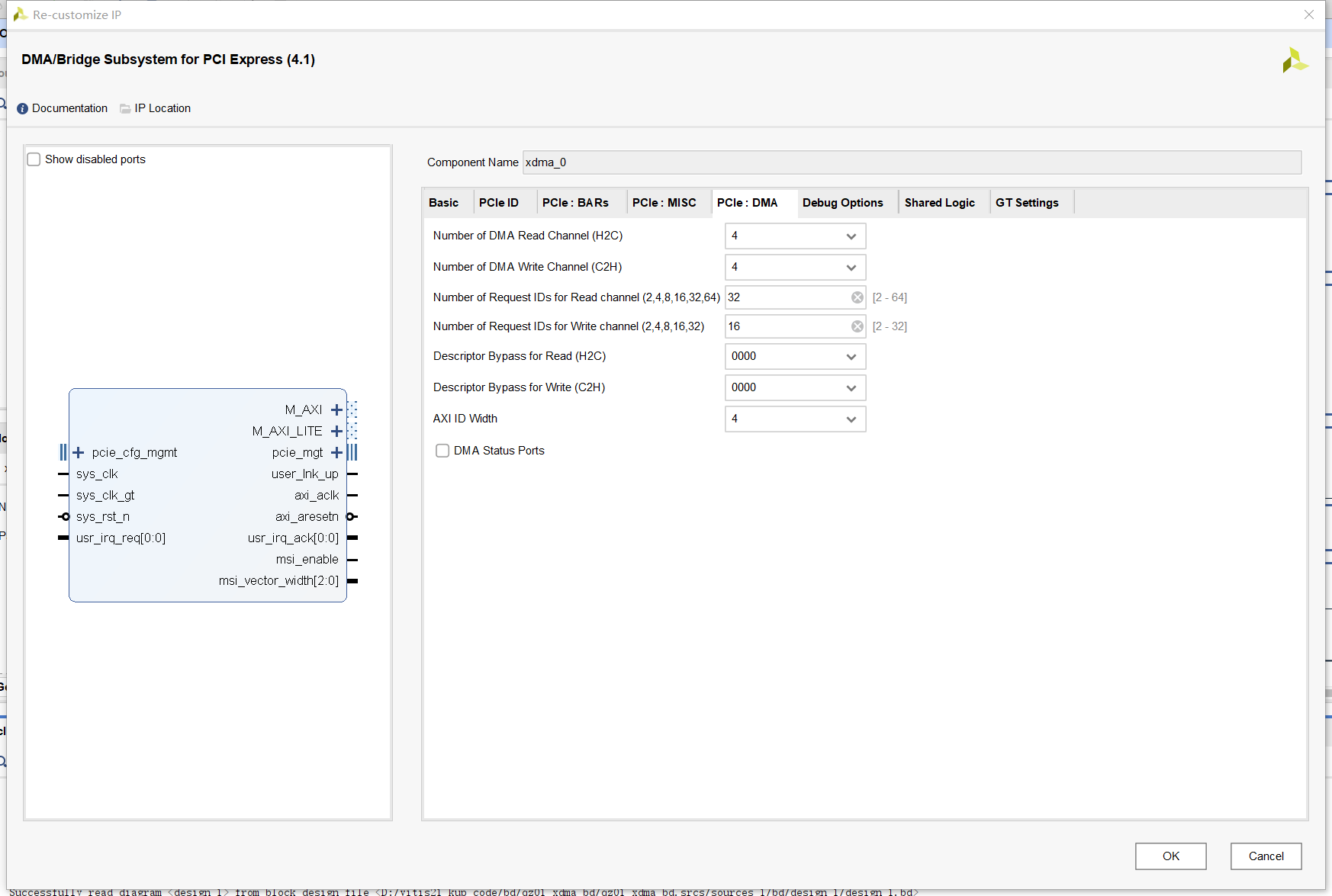Expand the pcie_mgt interface plus icon

(336, 453)
